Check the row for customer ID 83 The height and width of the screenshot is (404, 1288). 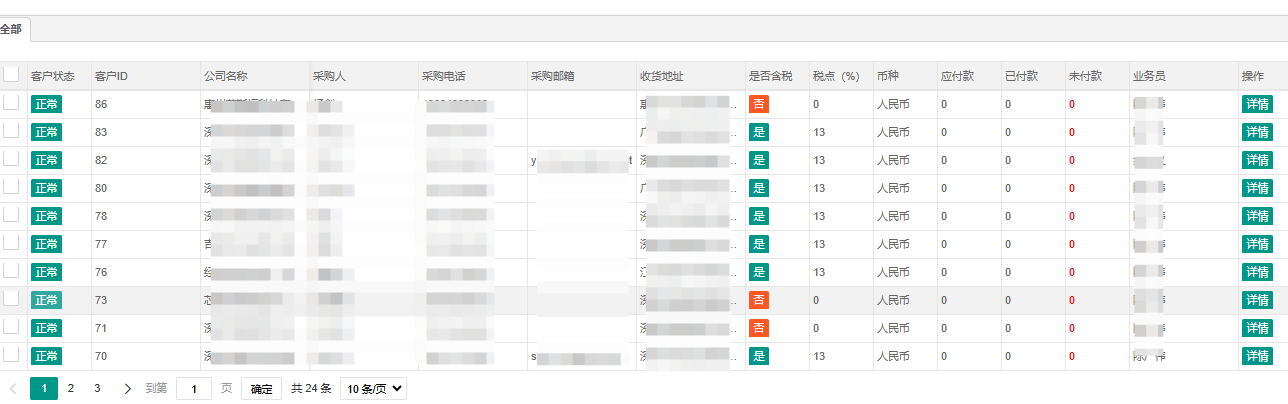point(11,131)
